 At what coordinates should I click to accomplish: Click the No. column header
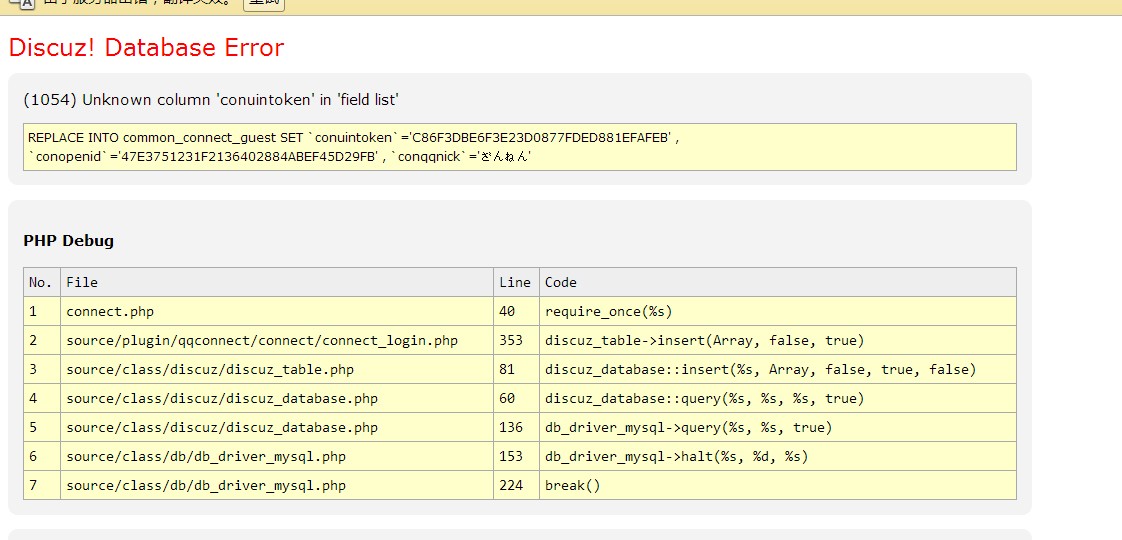pos(41,282)
